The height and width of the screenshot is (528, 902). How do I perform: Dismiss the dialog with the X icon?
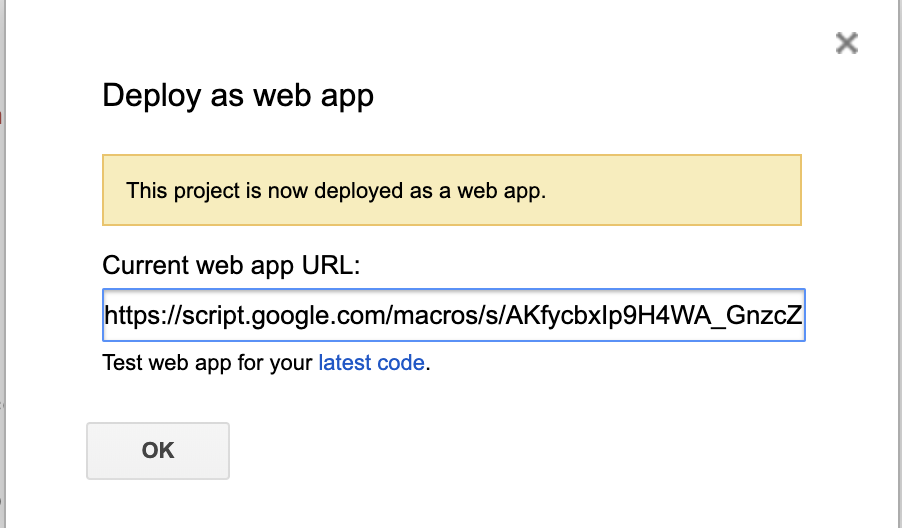pos(847,43)
